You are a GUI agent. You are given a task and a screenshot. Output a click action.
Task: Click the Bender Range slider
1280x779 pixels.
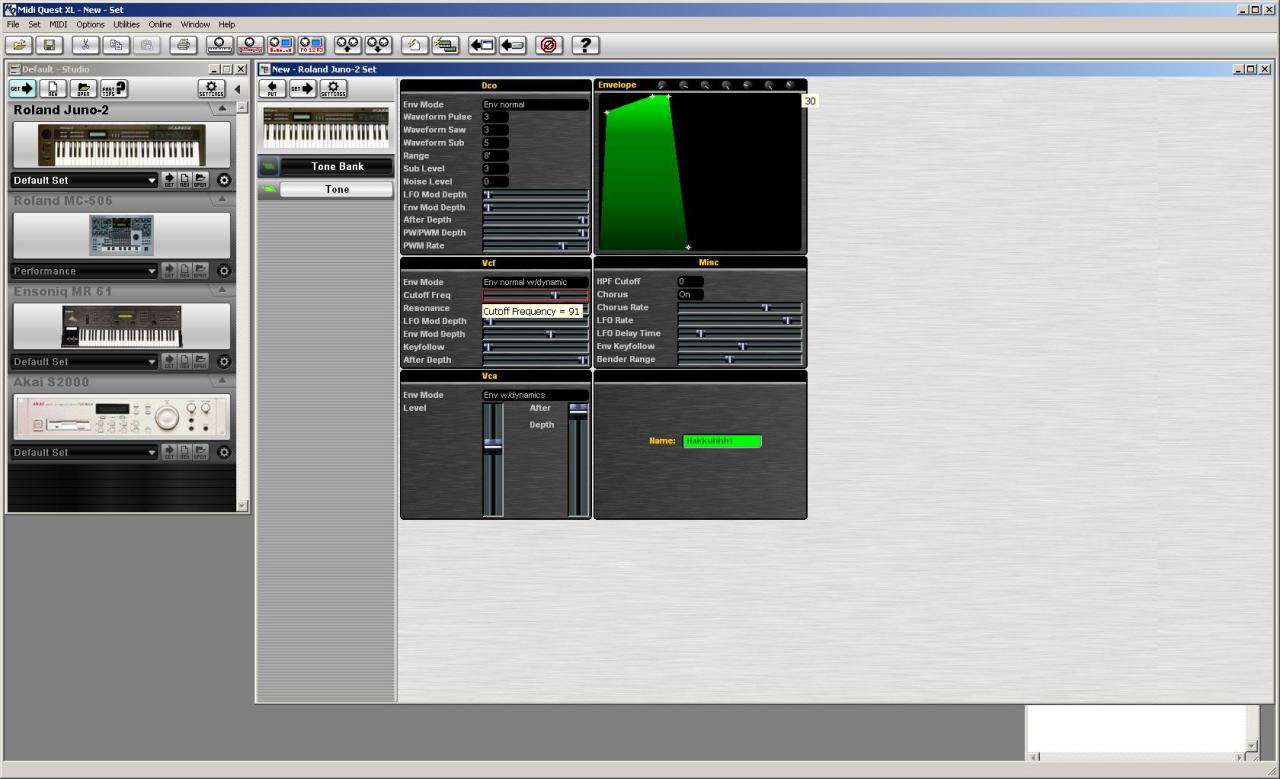click(x=740, y=359)
